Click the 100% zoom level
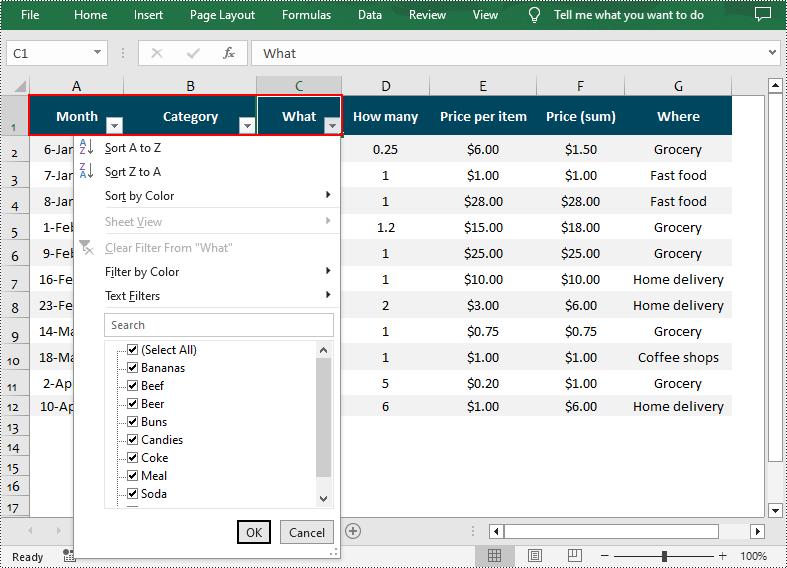The width and height of the screenshot is (787, 568). coord(753,556)
